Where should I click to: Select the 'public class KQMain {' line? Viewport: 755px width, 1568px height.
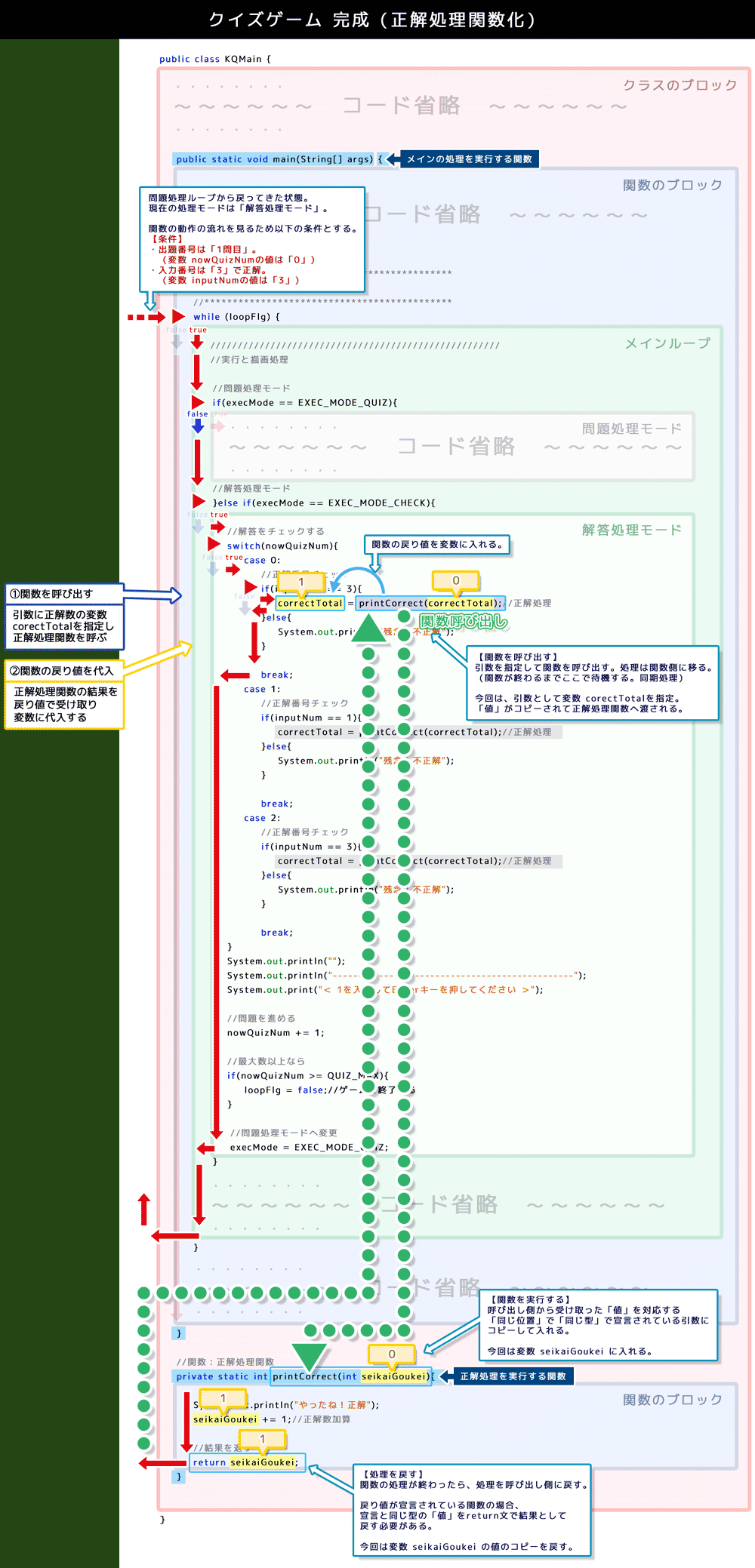tap(215, 59)
